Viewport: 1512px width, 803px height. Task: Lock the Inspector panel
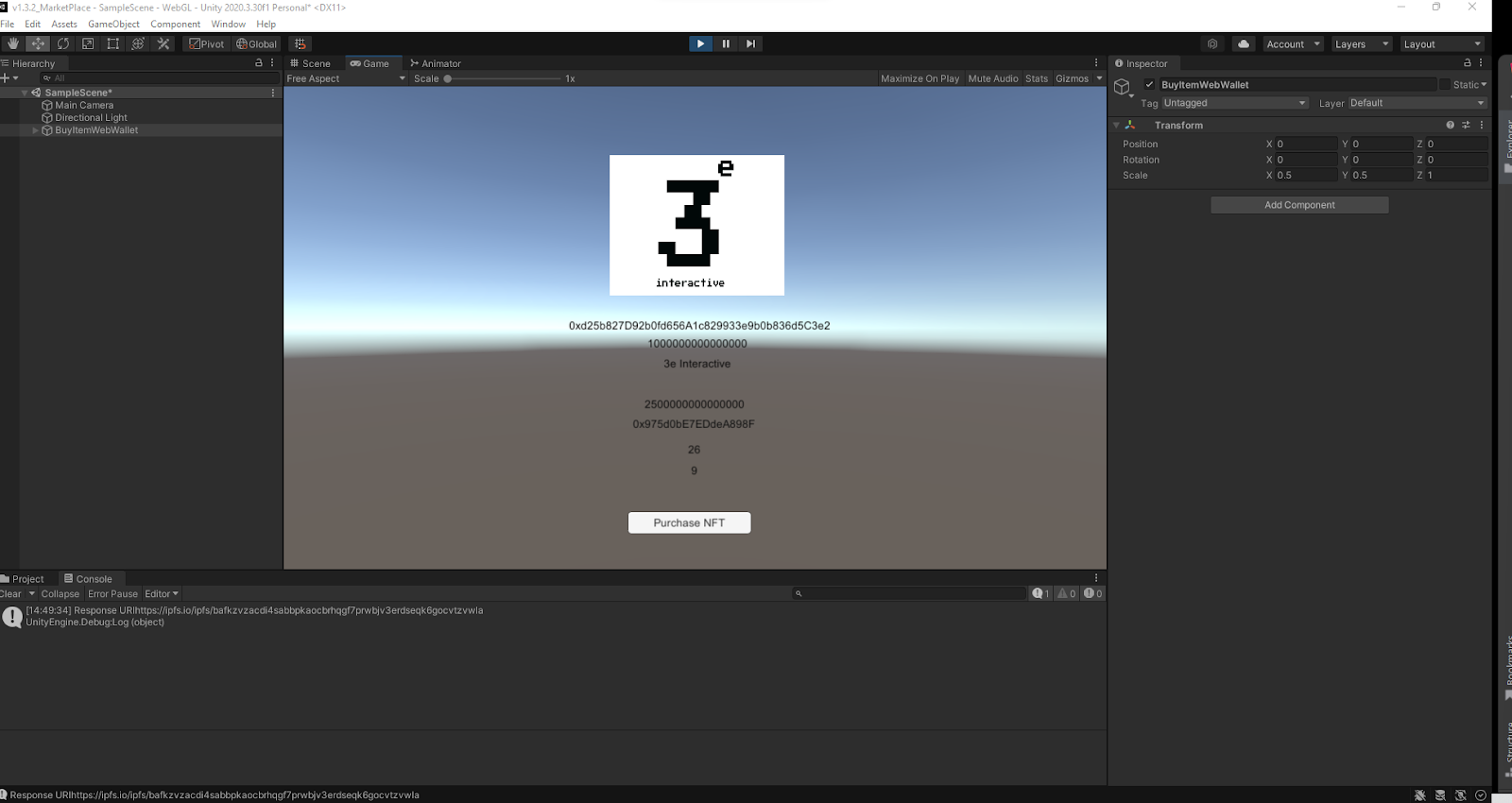pos(1468,63)
